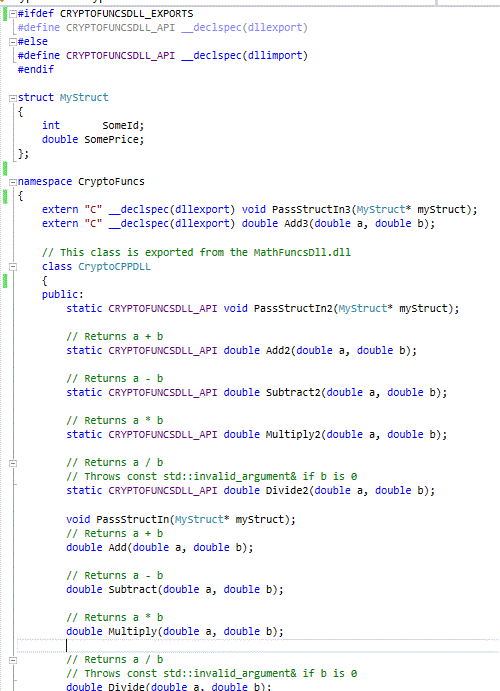The image size is (500, 691).
Task: Click the Add2 function name
Action: pos(278,350)
